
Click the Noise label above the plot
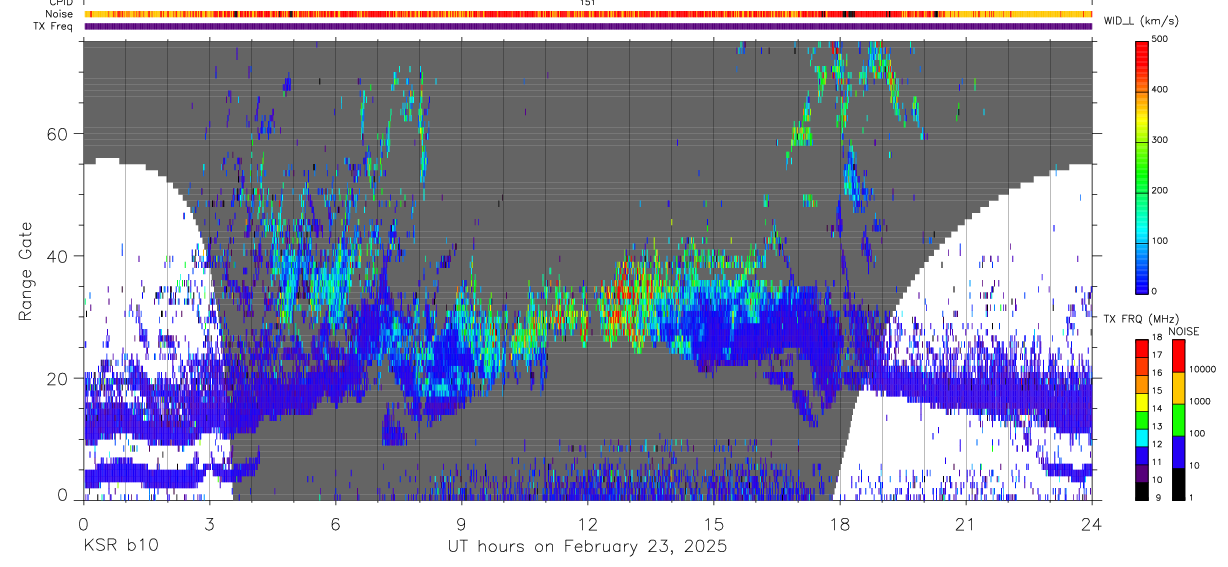tap(59, 14)
